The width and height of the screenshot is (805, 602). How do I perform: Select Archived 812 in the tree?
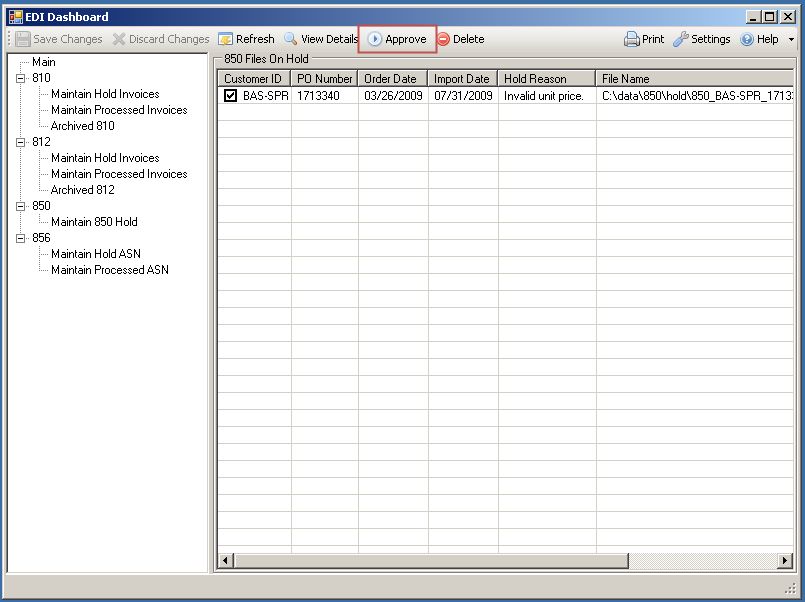tap(82, 190)
